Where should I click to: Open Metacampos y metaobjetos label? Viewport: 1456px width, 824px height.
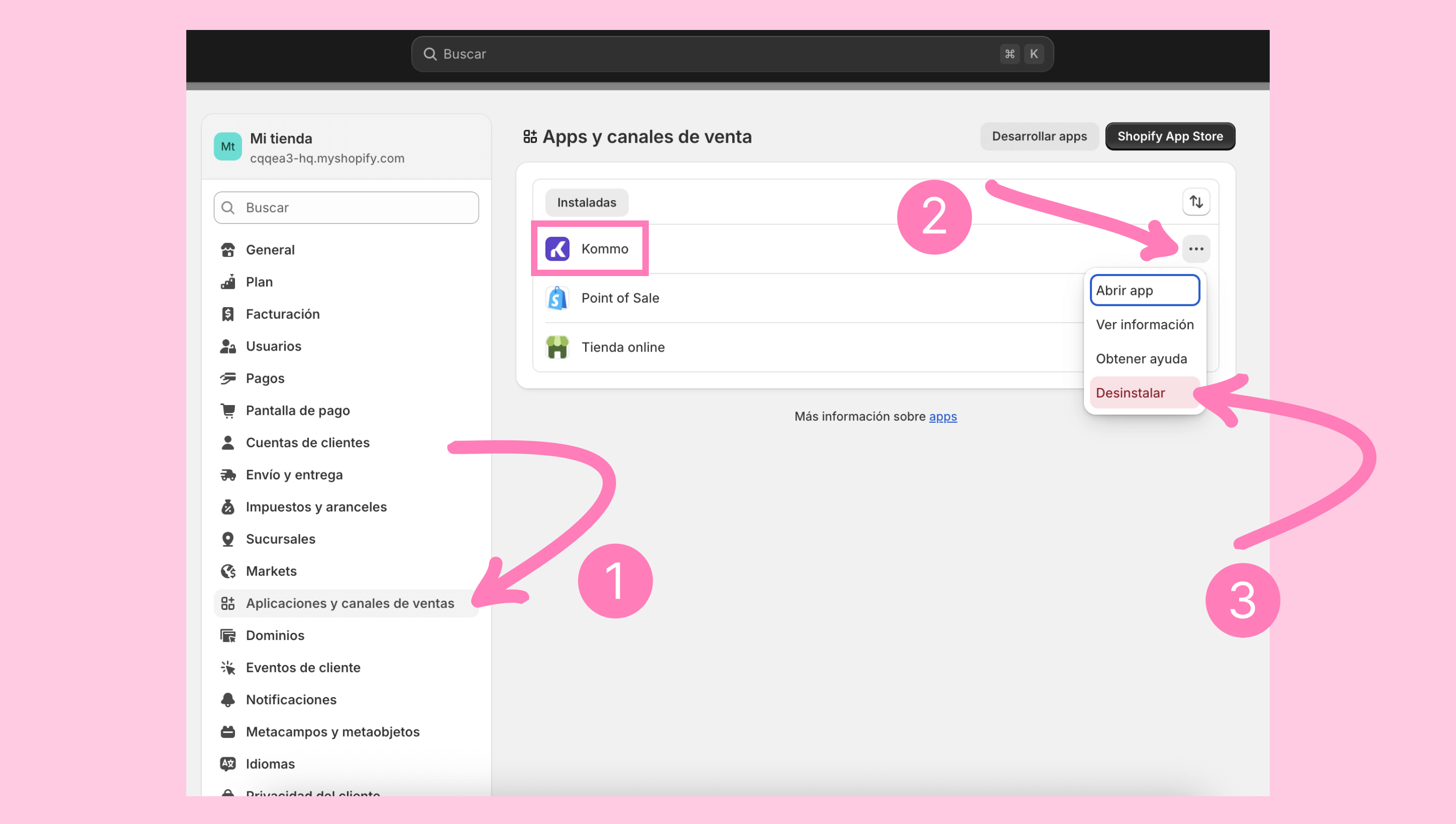pyautogui.click(x=333, y=732)
